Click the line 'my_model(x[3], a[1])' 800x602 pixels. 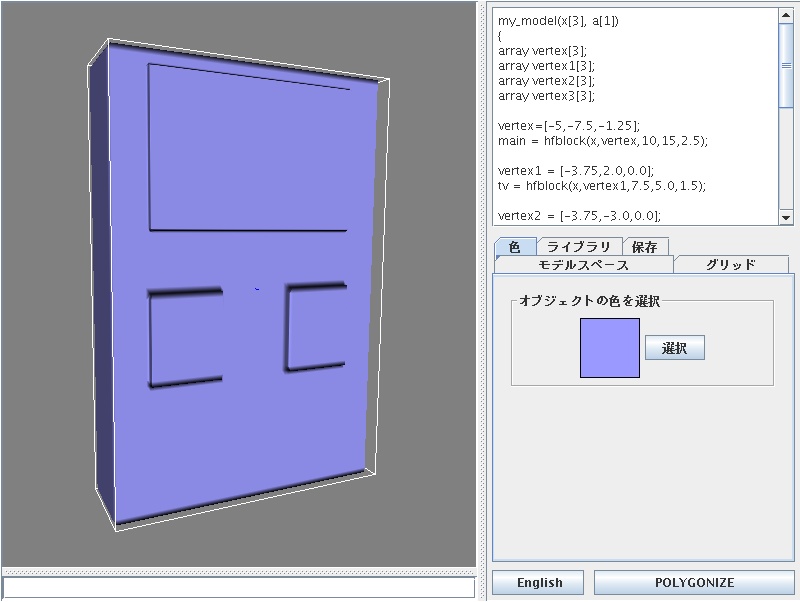[558, 21]
